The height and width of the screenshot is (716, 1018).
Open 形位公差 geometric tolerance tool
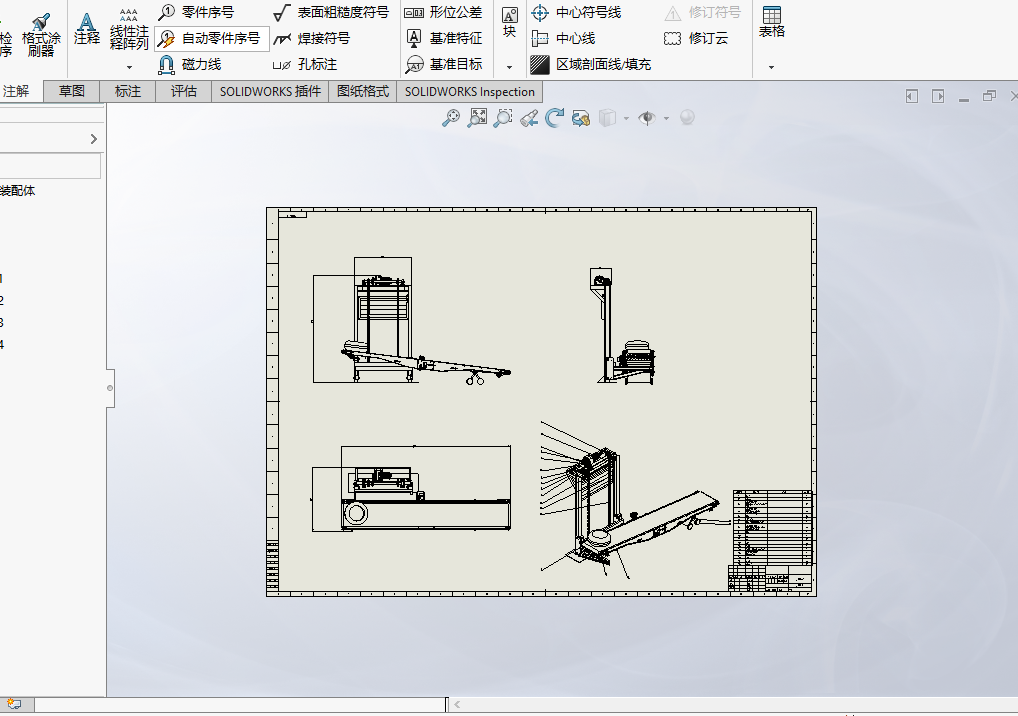443,12
